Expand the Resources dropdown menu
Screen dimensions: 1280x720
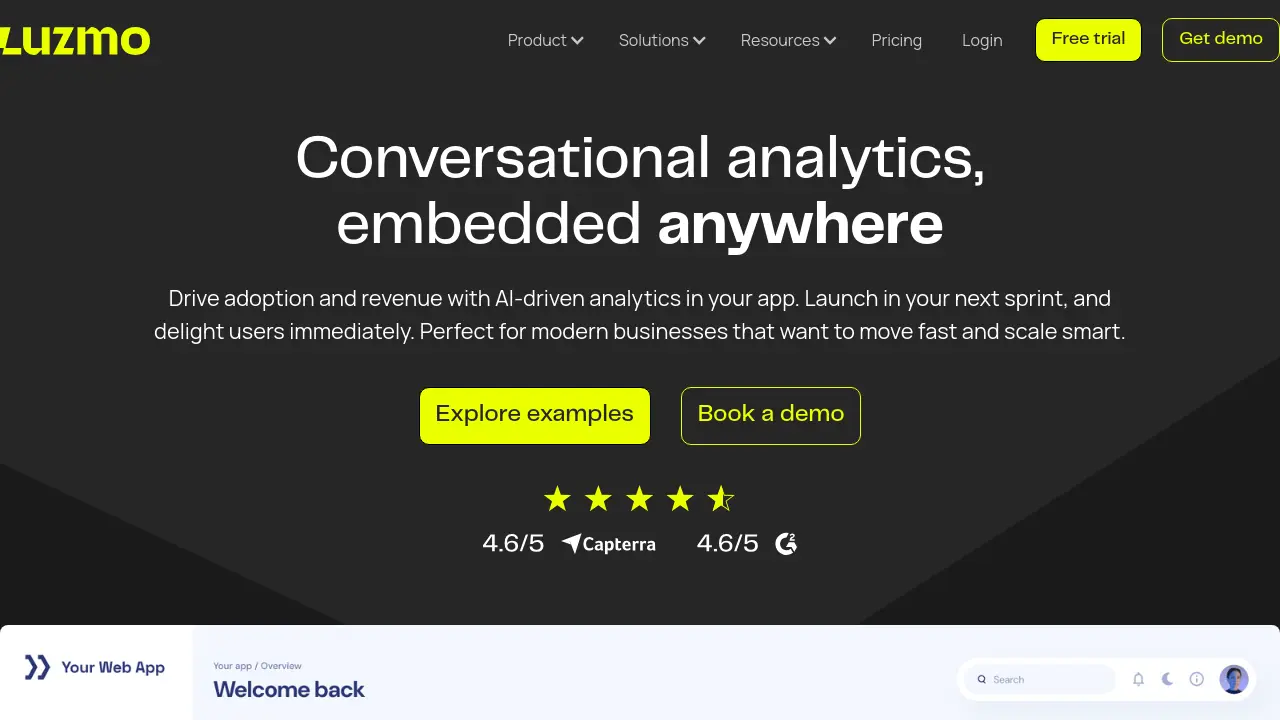(788, 40)
